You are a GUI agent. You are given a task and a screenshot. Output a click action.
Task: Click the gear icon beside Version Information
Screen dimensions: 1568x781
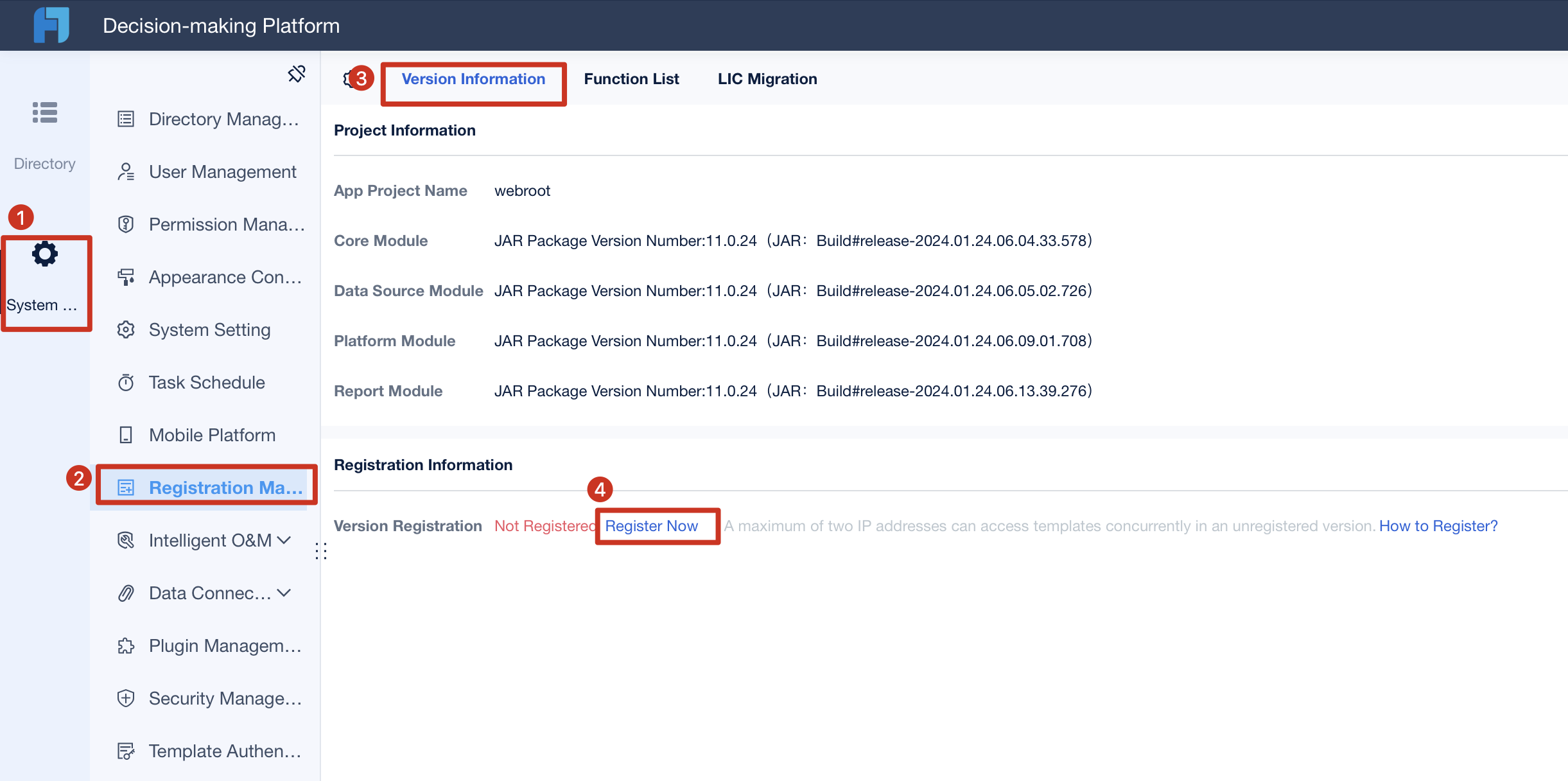[x=347, y=78]
